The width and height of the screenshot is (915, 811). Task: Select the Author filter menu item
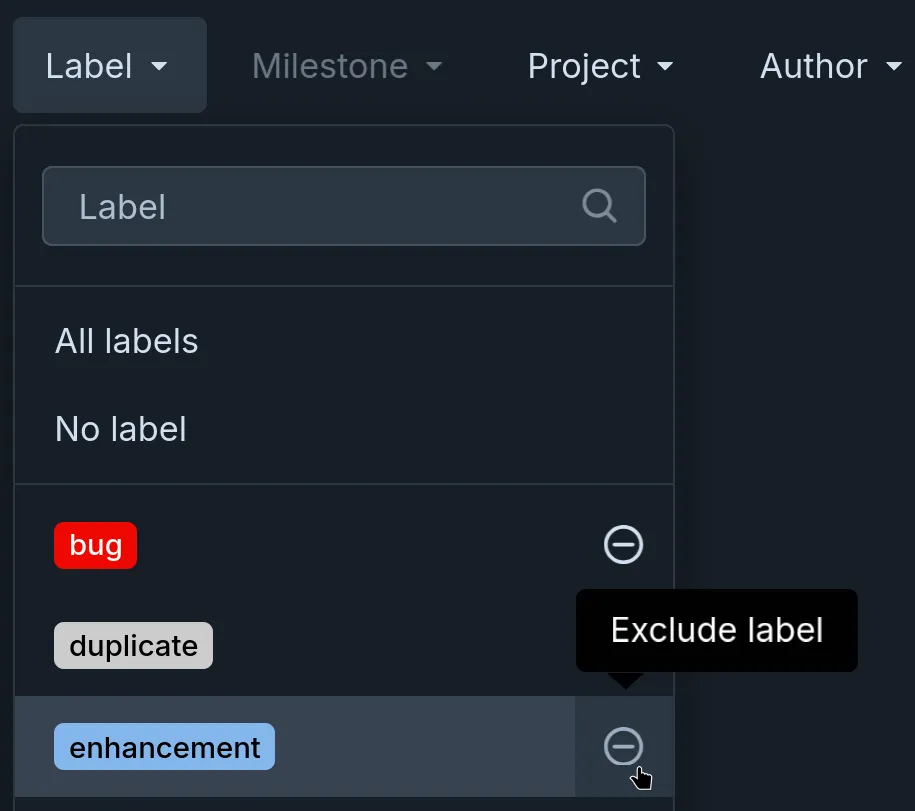click(813, 66)
